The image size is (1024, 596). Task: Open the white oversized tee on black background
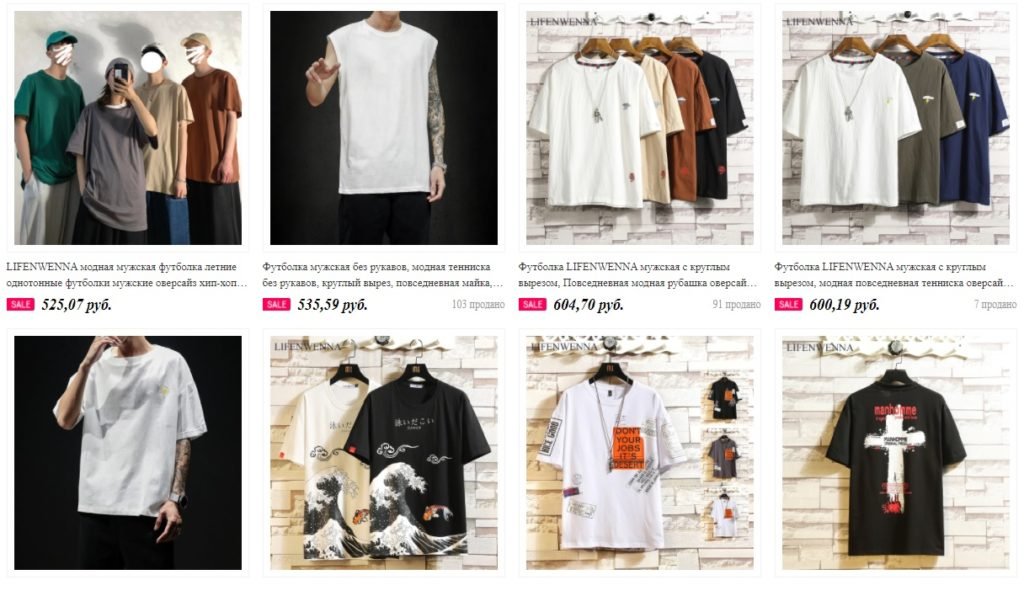128,452
